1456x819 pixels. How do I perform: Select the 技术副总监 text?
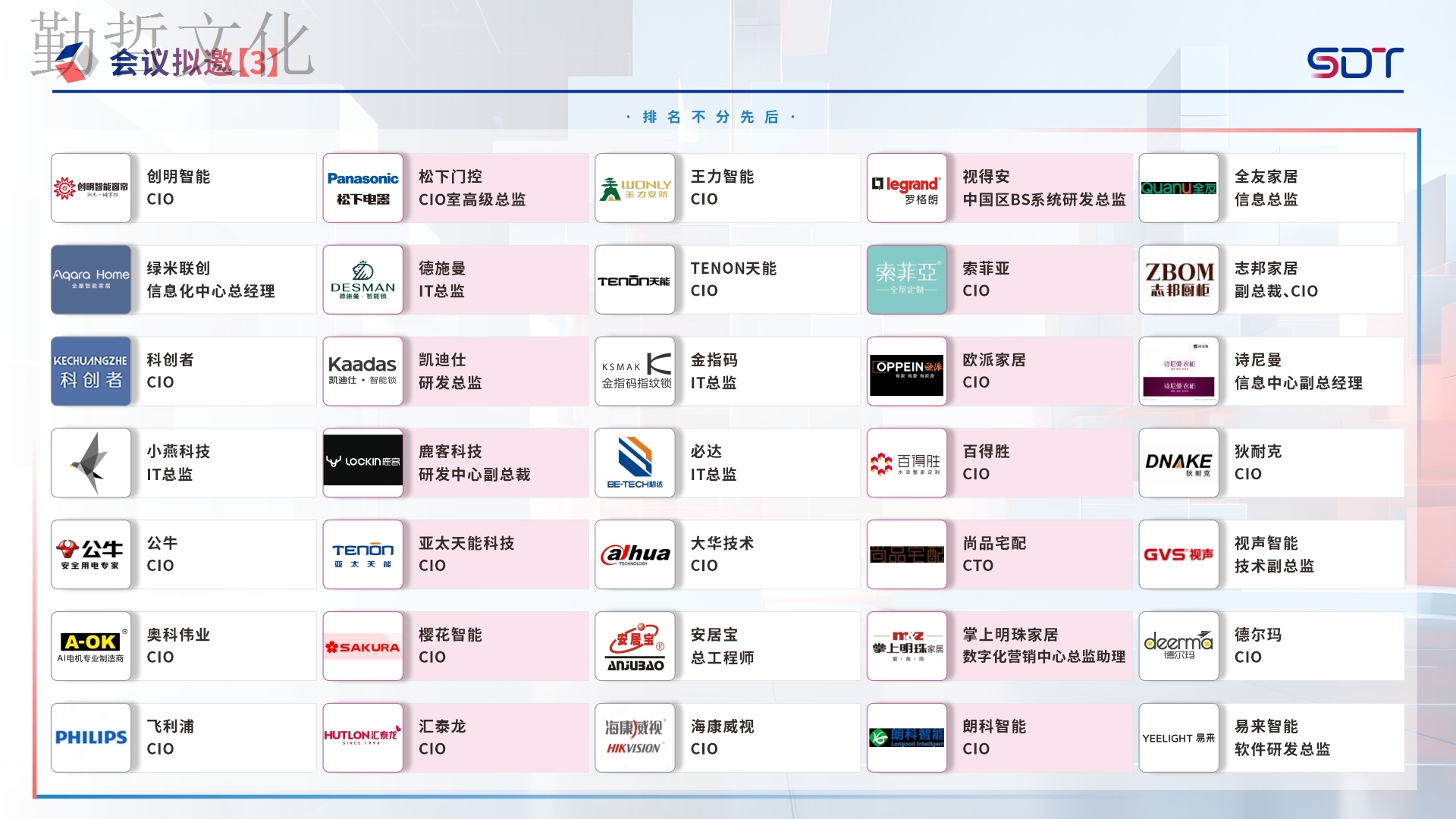click(x=1274, y=566)
